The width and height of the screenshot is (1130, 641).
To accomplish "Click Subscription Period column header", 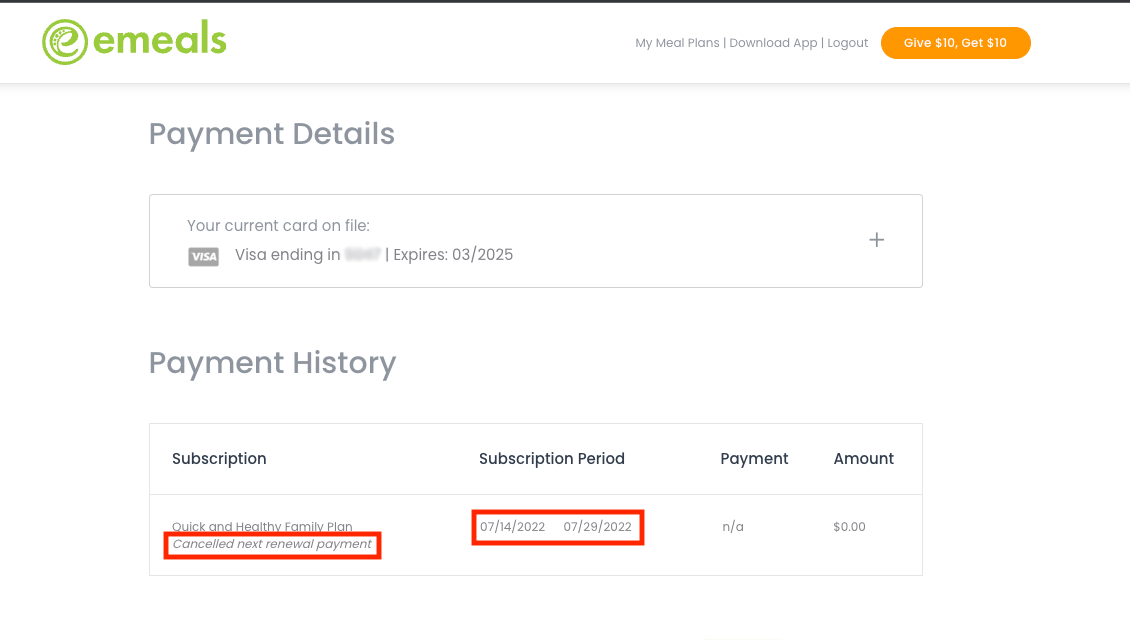I will [x=552, y=459].
